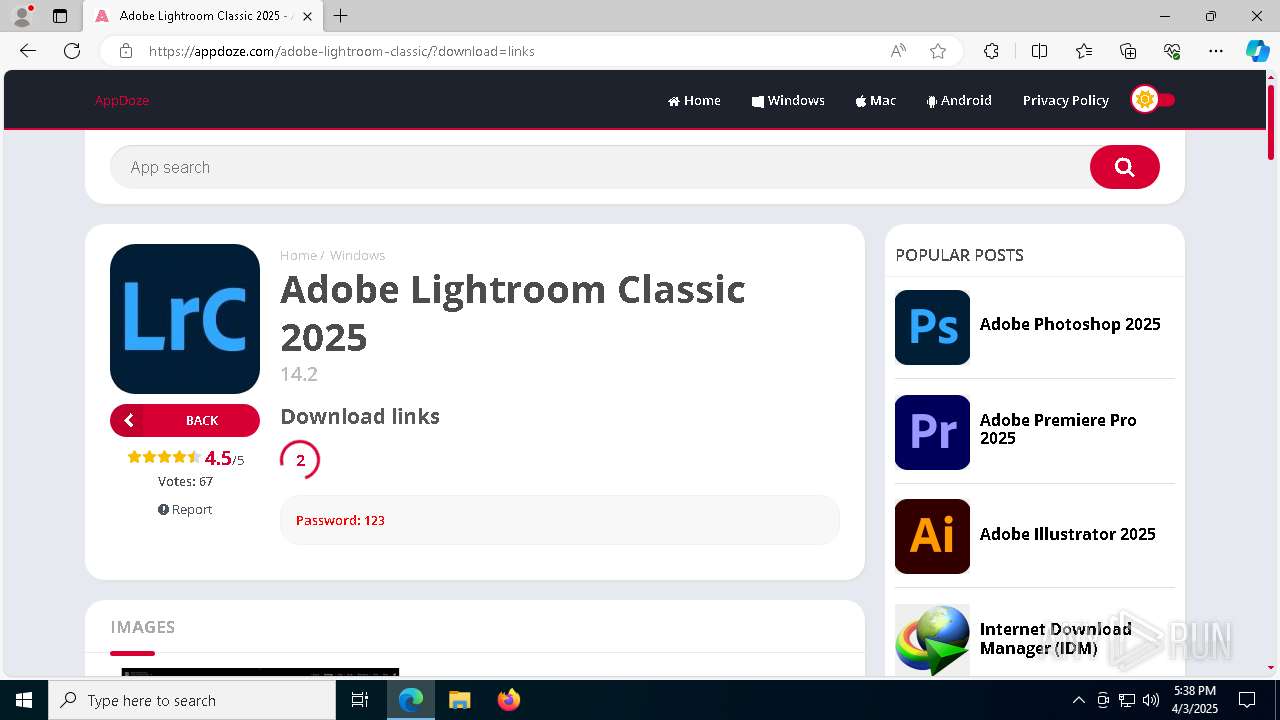This screenshot has width=1280, height=720.
Task: Click the AppDoze site logo
Action: [x=122, y=100]
